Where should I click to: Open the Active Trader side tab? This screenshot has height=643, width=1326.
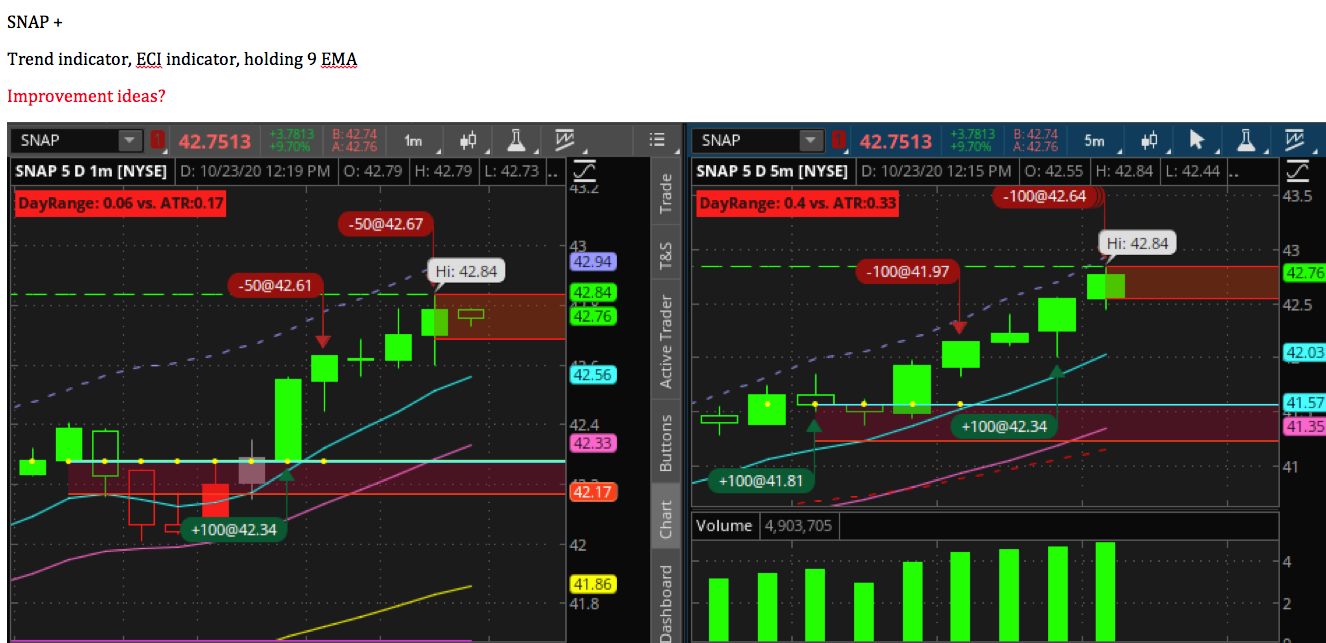[666, 342]
